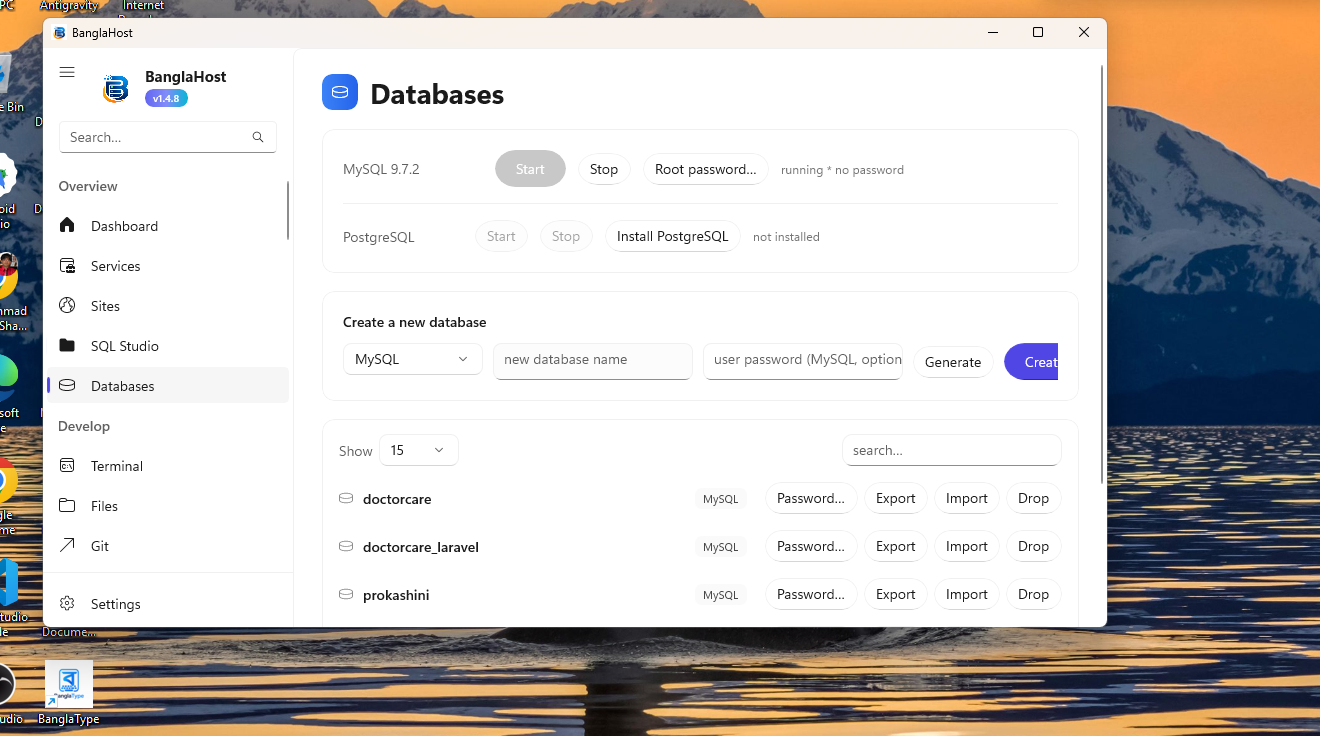Image resolution: width=1320 pixels, height=736 pixels.
Task: Export the doctorcare database
Action: (896, 498)
